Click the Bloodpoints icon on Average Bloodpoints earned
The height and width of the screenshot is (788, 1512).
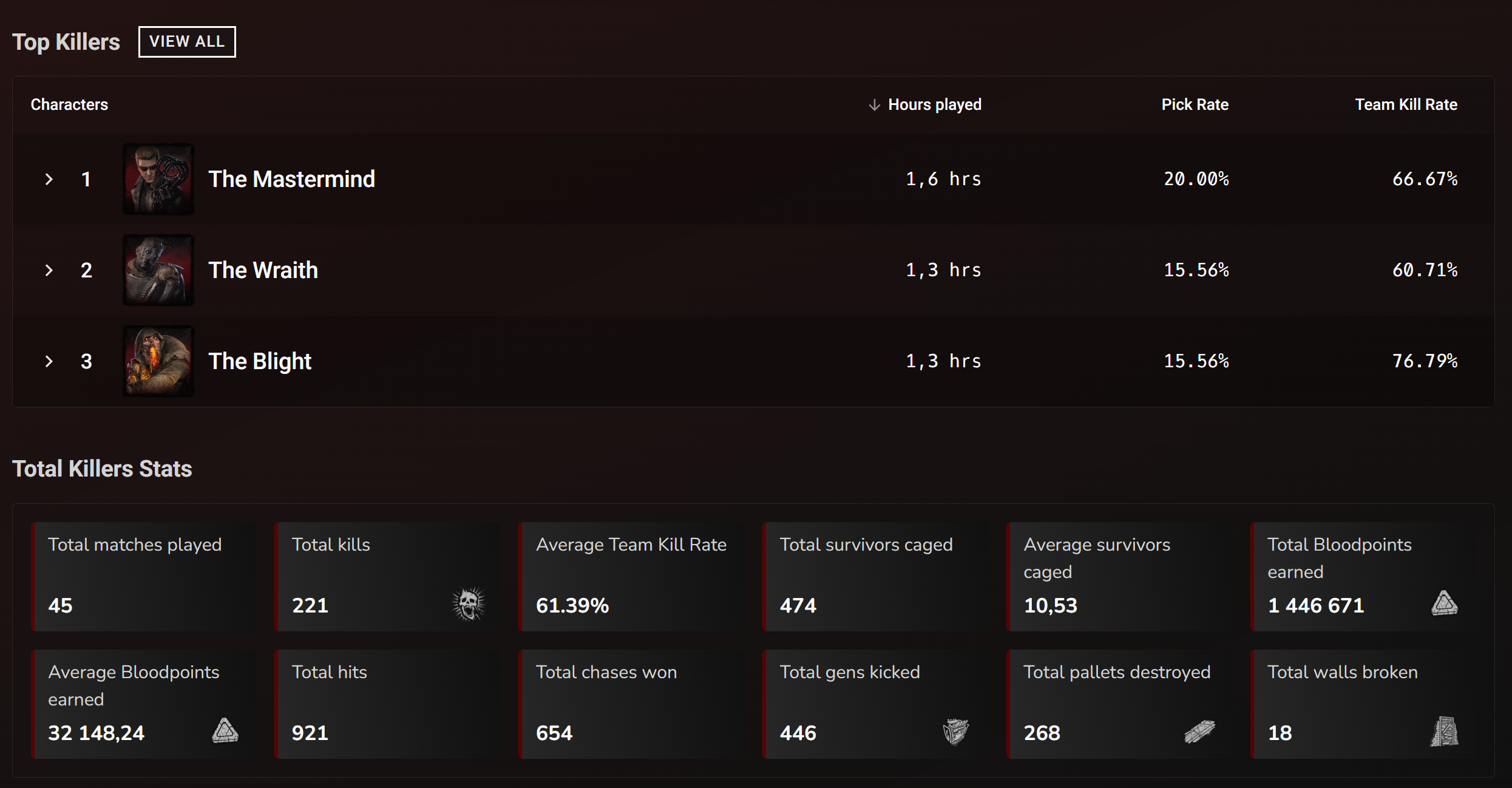tap(225, 731)
